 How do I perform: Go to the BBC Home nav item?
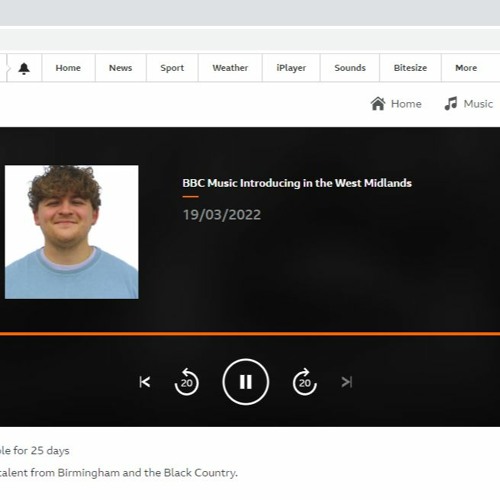68,68
